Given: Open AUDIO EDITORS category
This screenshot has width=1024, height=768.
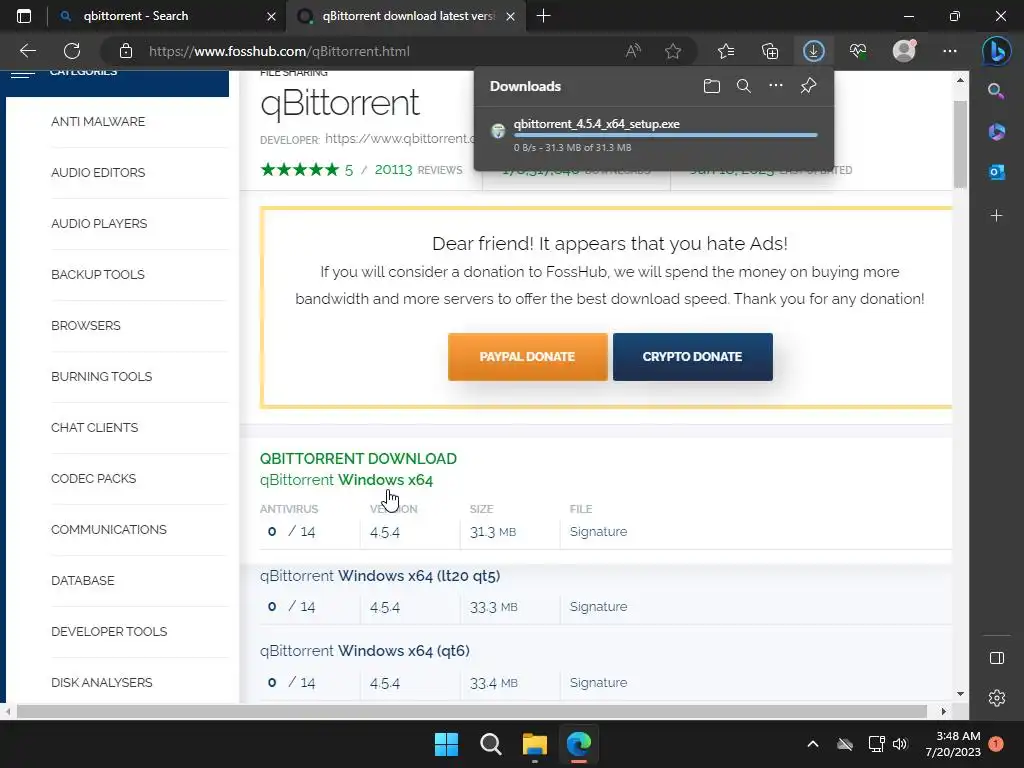Looking at the screenshot, I should 98,172.
